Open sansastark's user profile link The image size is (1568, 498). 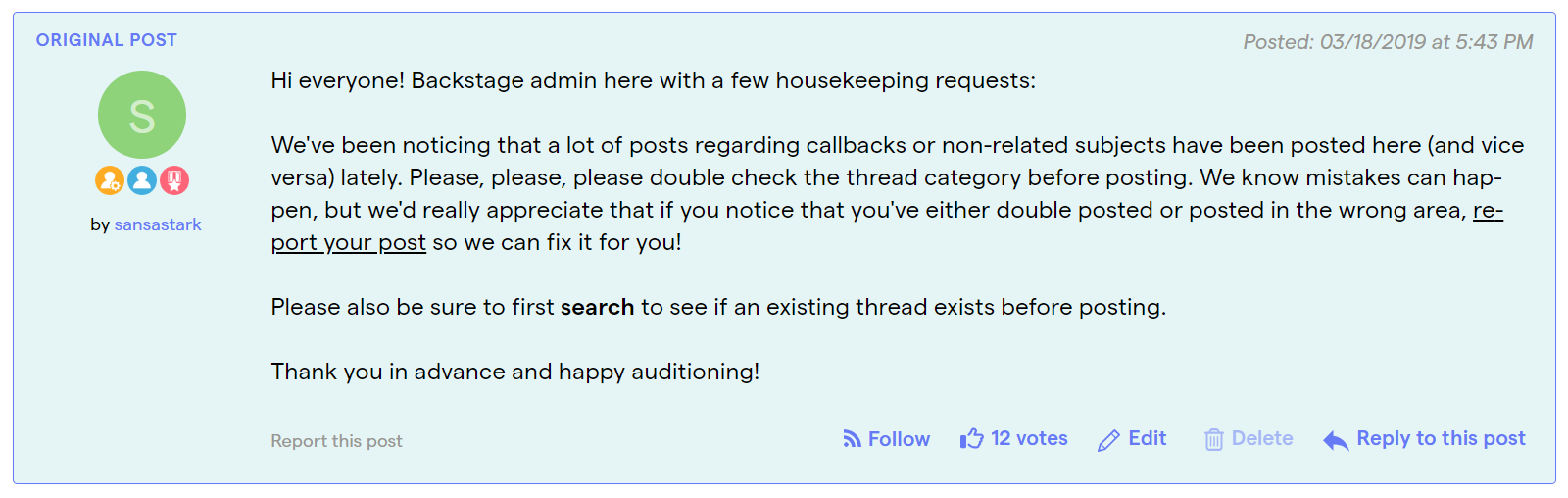pyautogui.click(x=158, y=224)
